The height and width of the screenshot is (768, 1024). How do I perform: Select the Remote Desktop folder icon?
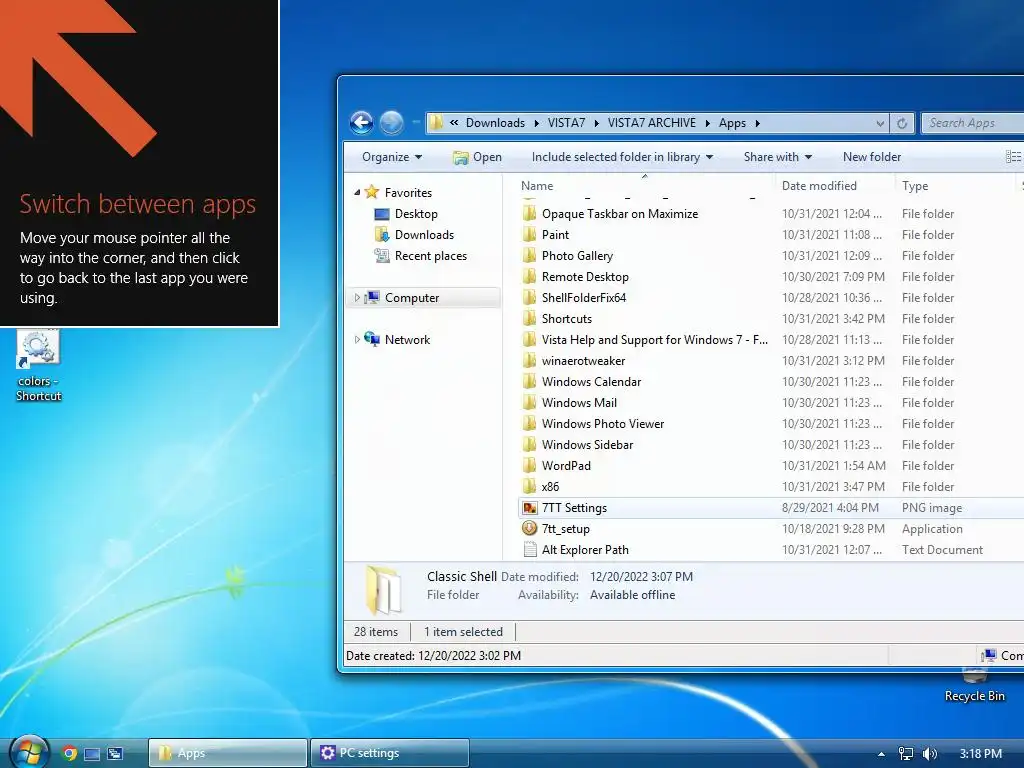[530, 276]
